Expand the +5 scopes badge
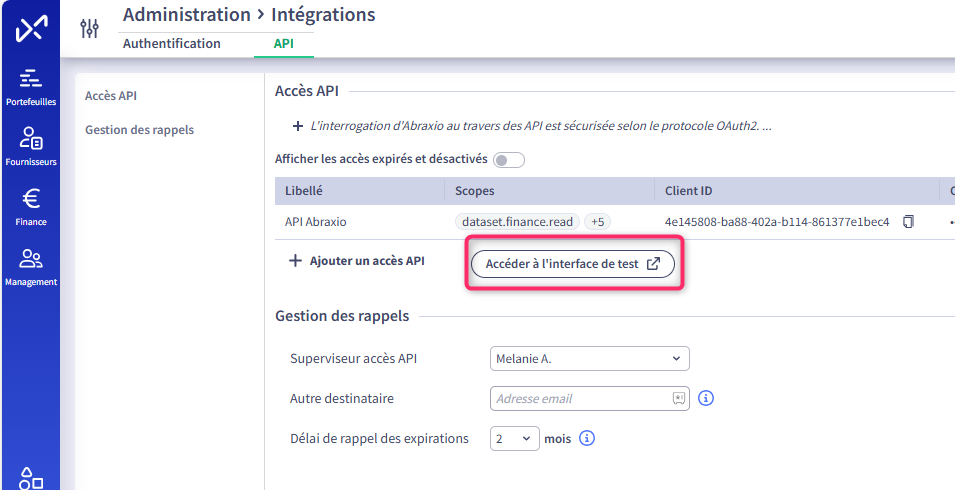This screenshot has height=490, width=955. pyautogui.click(x=597, y=222)
